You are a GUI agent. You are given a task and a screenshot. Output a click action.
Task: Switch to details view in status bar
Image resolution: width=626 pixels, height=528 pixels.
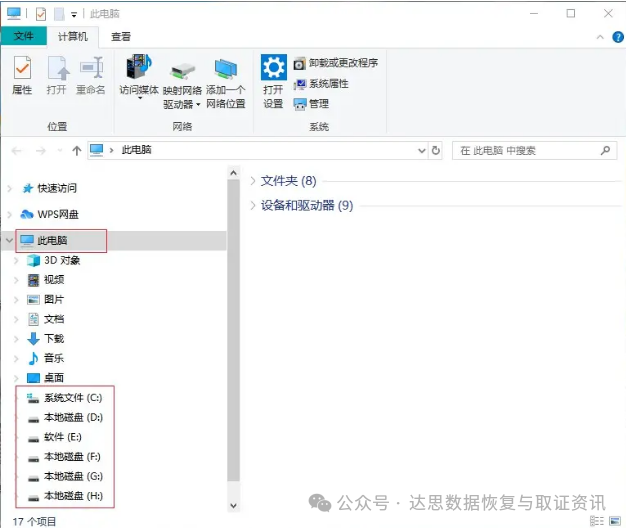(x=596, y=520)
